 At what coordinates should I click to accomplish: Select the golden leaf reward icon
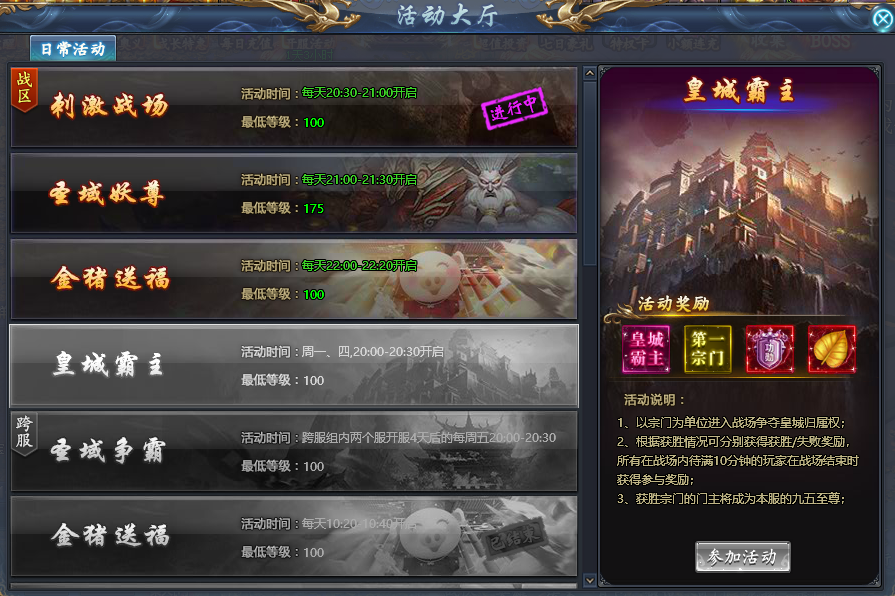point(832,349)
